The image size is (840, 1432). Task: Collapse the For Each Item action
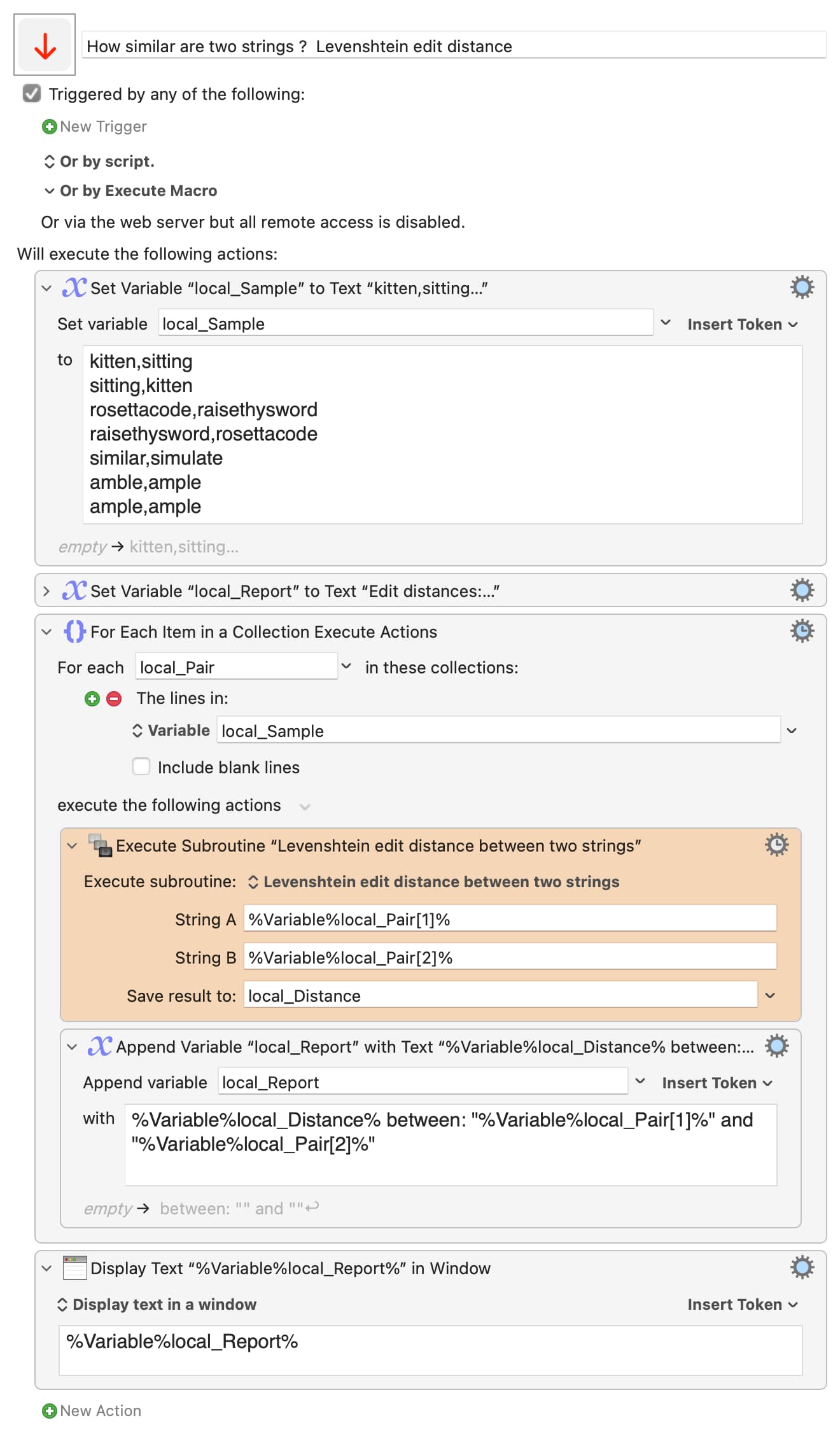tap(46, 632)
